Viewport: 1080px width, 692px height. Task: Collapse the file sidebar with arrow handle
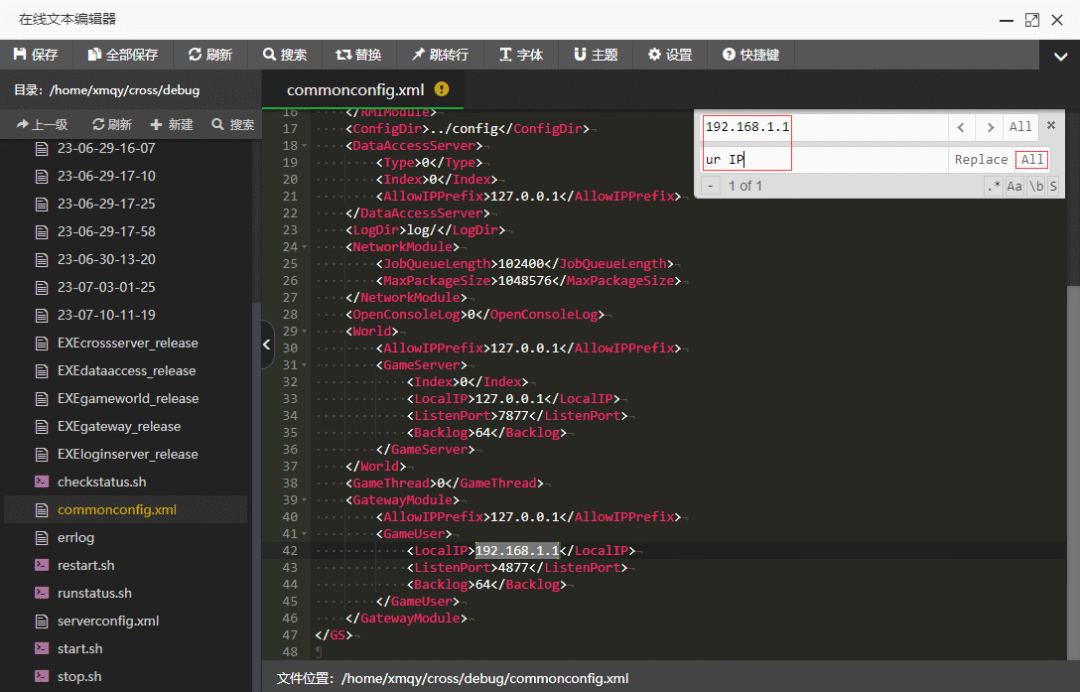click(x=267, y=344)
